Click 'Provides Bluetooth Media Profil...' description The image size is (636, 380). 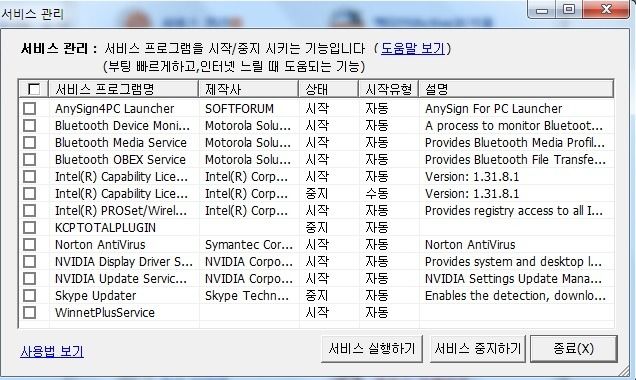click(x=515, y=143)
